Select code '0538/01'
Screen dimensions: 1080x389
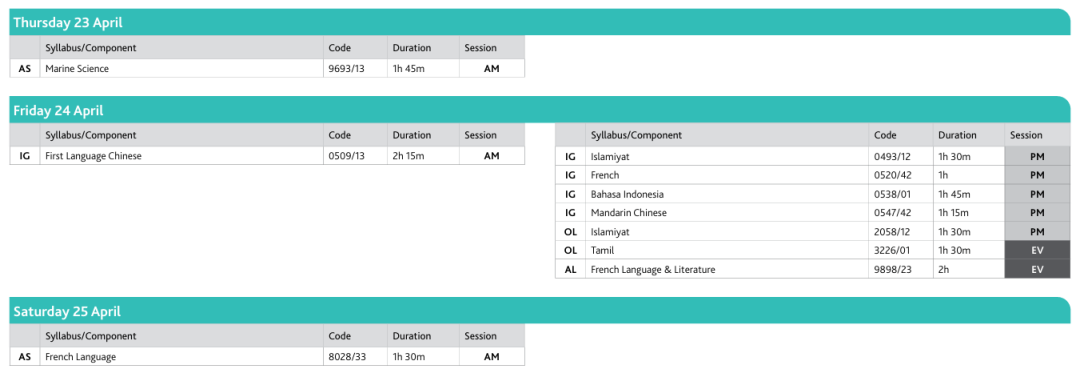[900, 194]
